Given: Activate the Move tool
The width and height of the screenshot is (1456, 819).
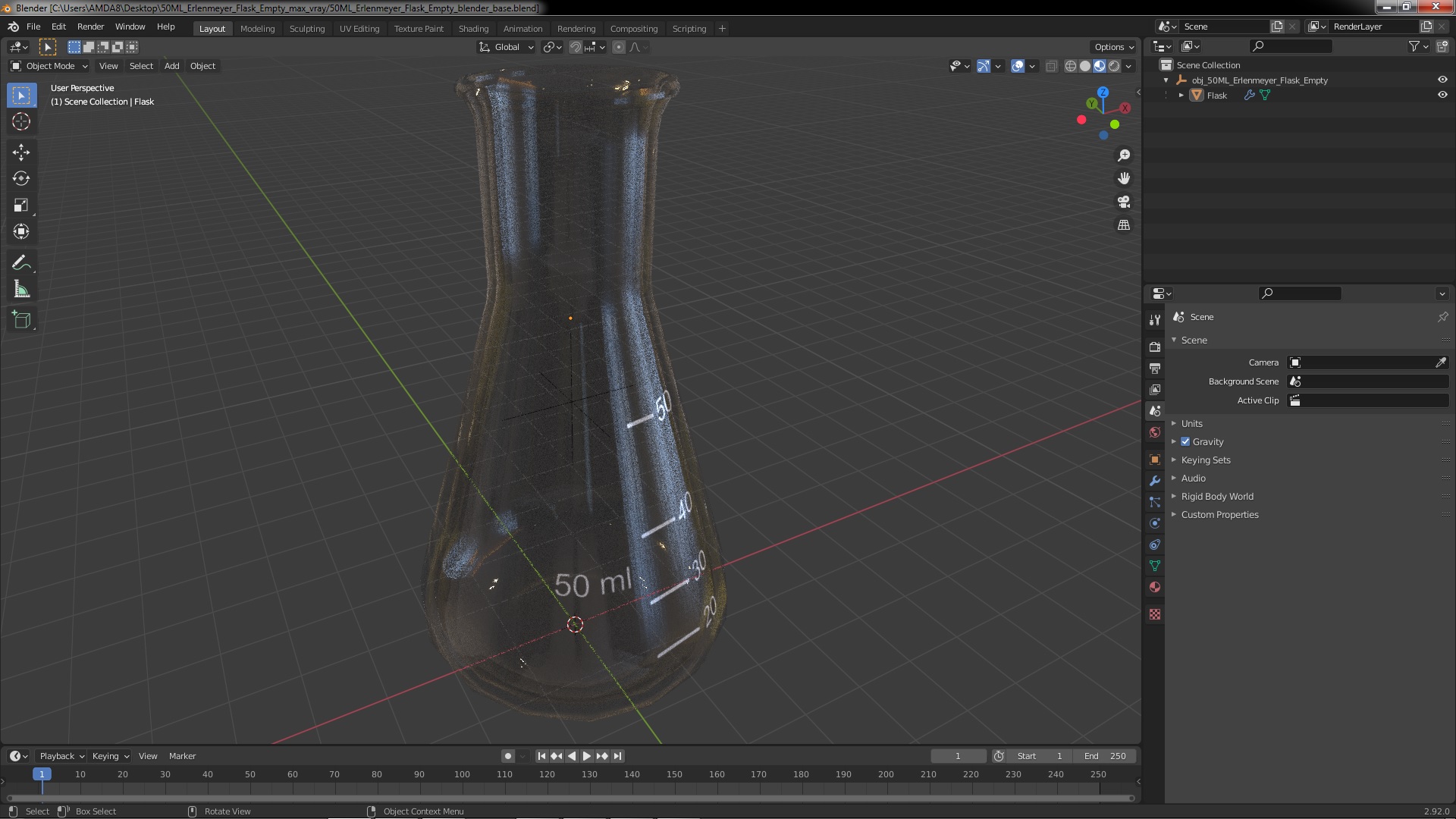Looking at the screenshot, I should coord(21,152).
